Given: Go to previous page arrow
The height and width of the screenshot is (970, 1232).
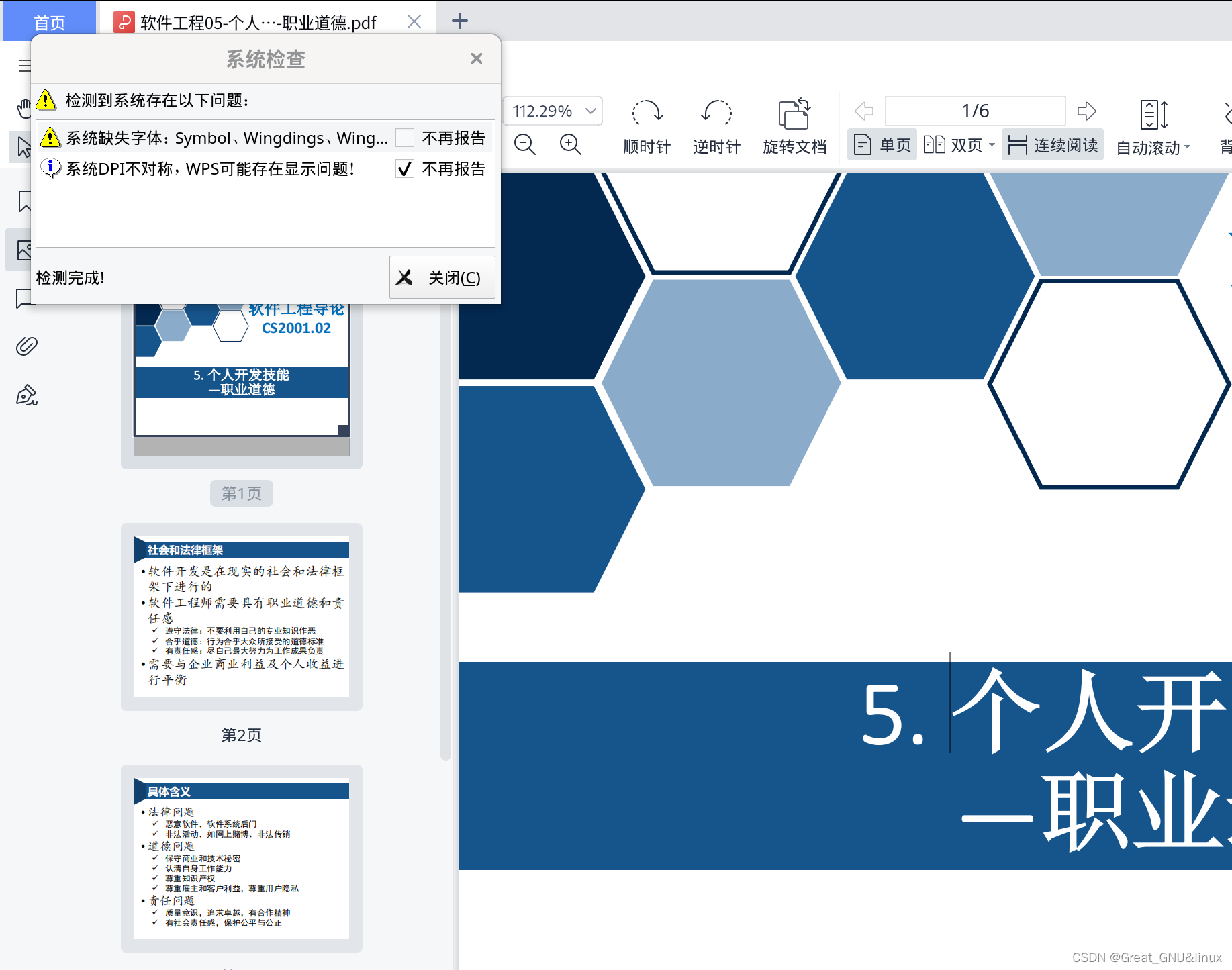Looking at the screenshot, I should 864,111.
